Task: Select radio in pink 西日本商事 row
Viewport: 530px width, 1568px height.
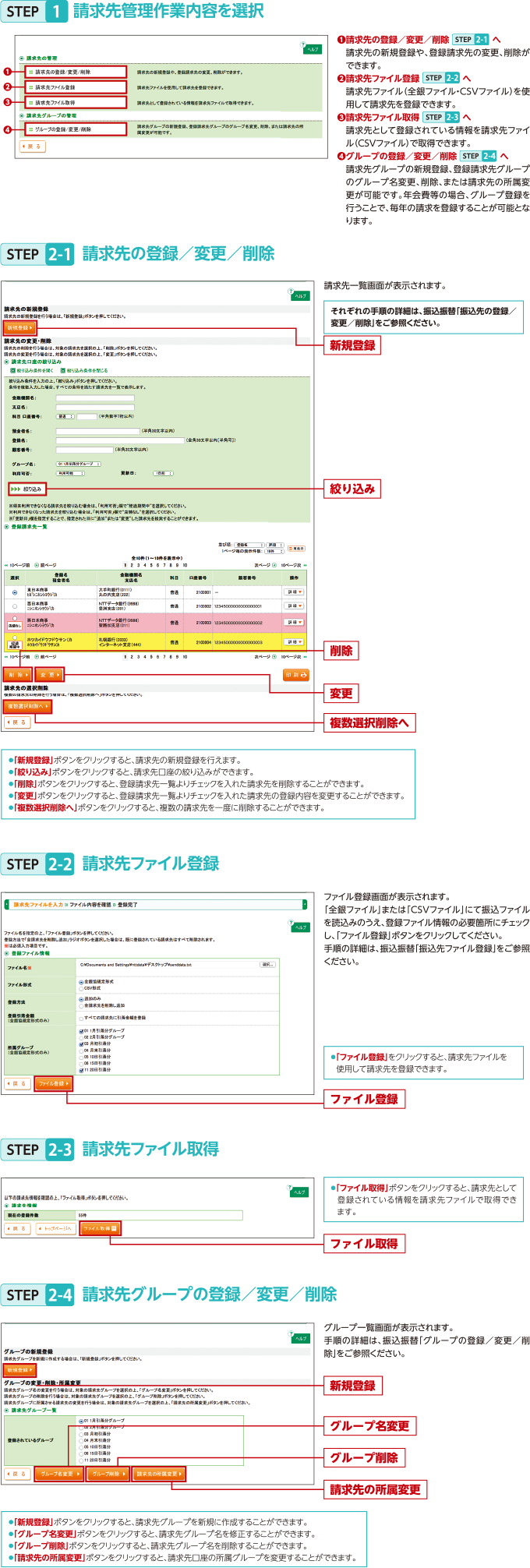Action: point(15,619)
